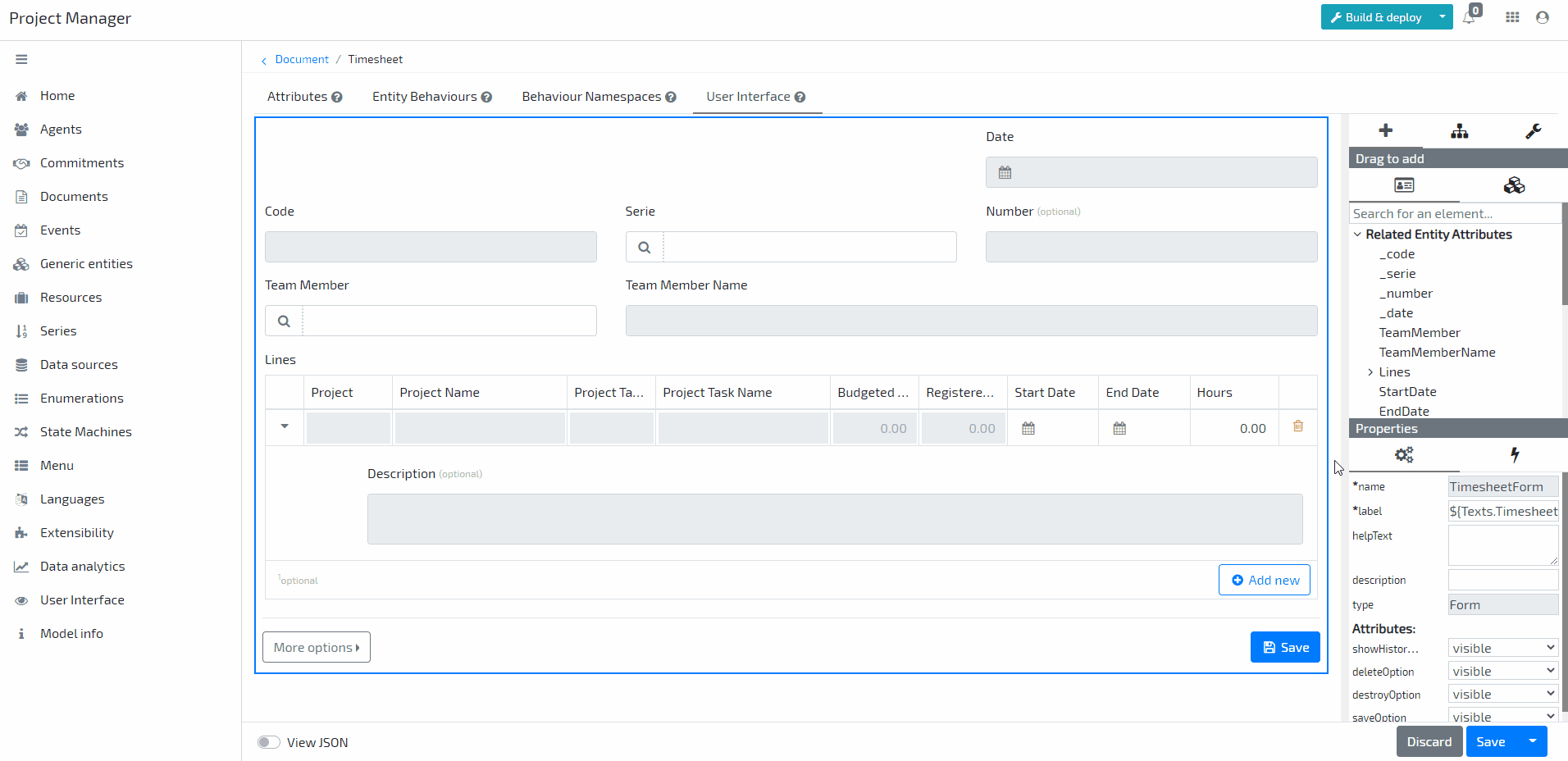Click the Behaviour Namespaces help icon

coord(671,97)
